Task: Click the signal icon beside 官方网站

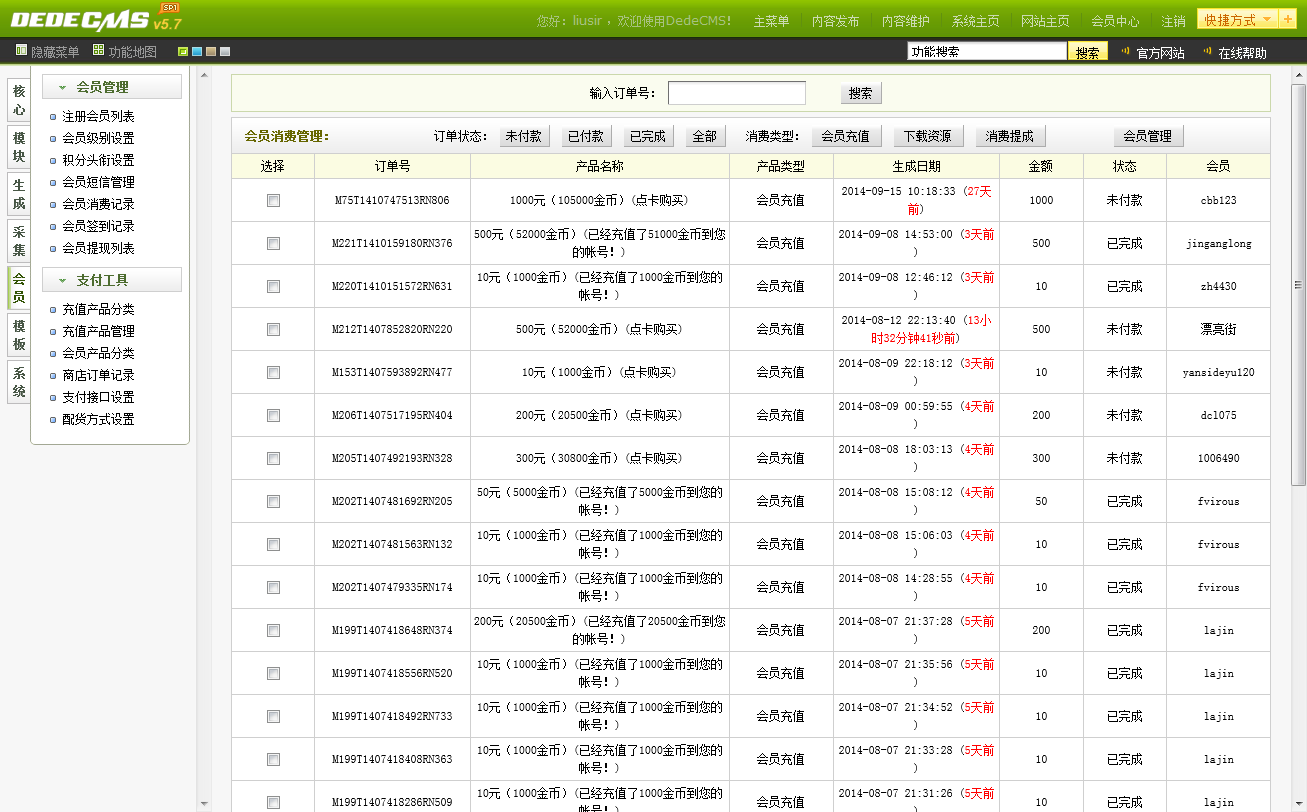Action: point(1125,51)
